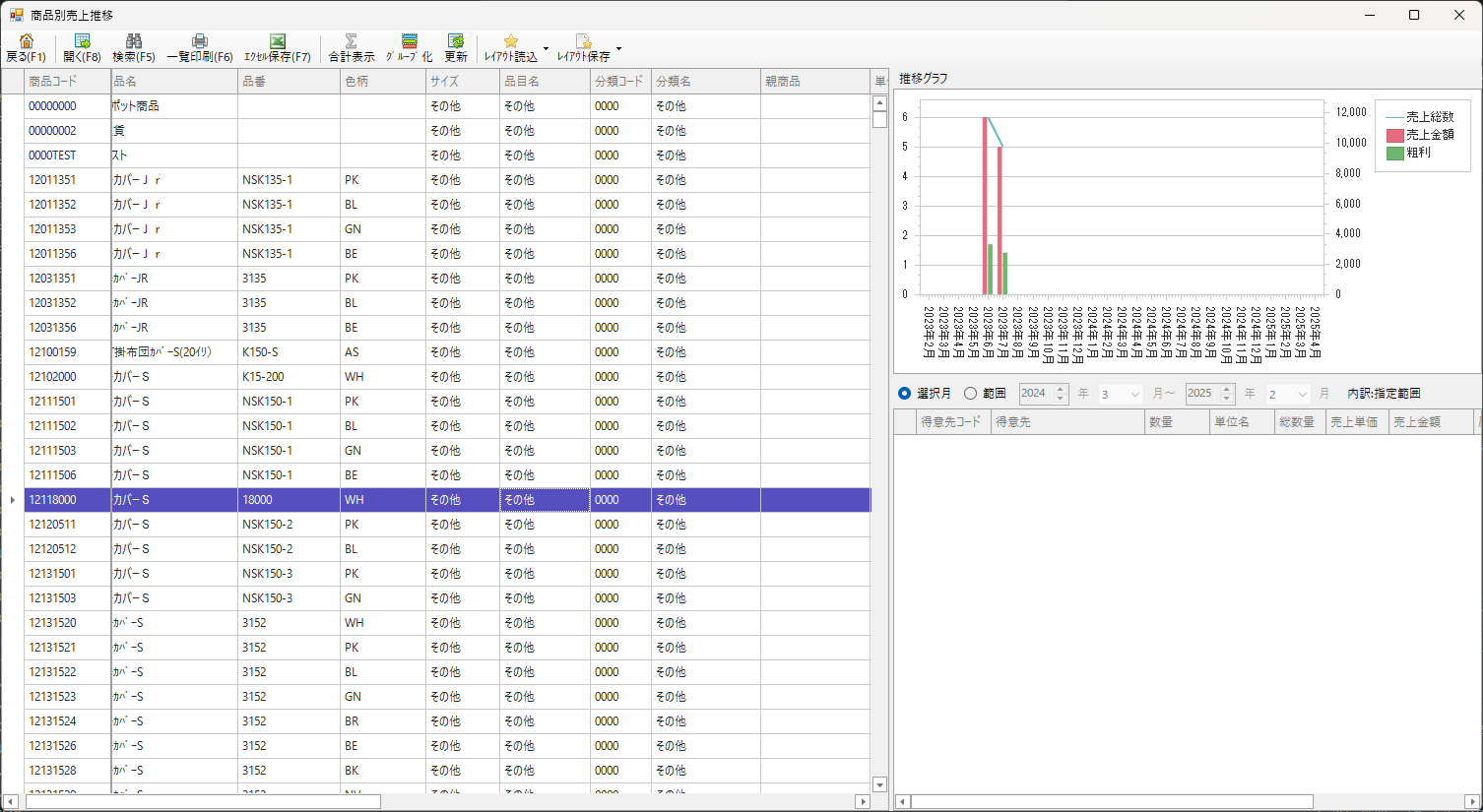1483x812 pixels.
Task: Click the product grid vertical scrollbar down arrow
Action: coord(879,784)
